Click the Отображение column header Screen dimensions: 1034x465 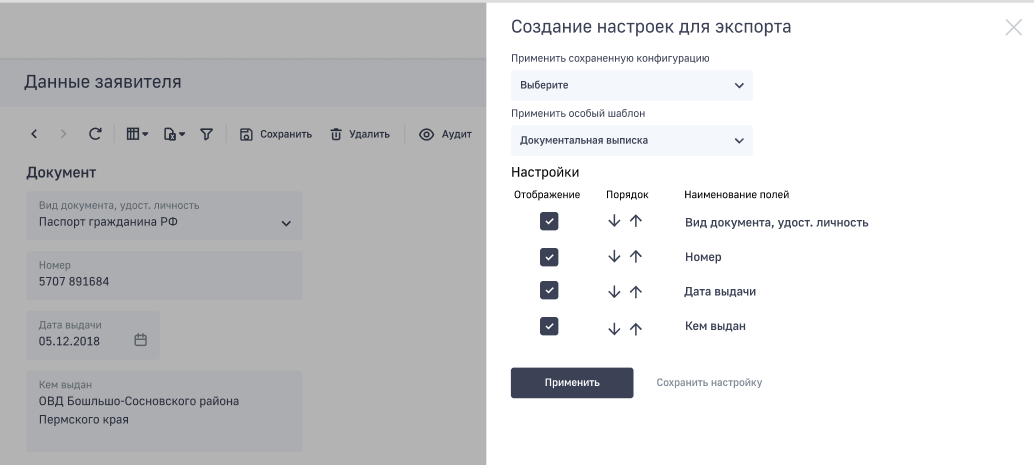547,195
